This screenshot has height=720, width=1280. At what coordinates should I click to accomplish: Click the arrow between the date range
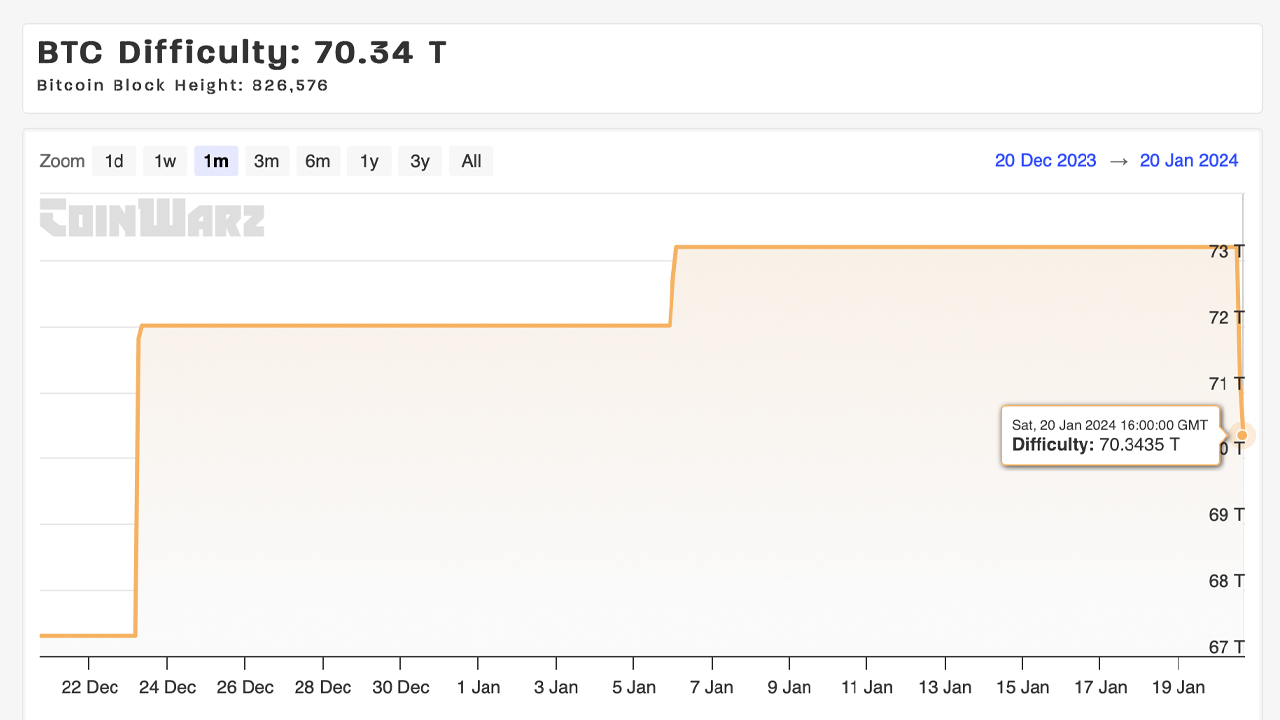tap(1117, 160)
